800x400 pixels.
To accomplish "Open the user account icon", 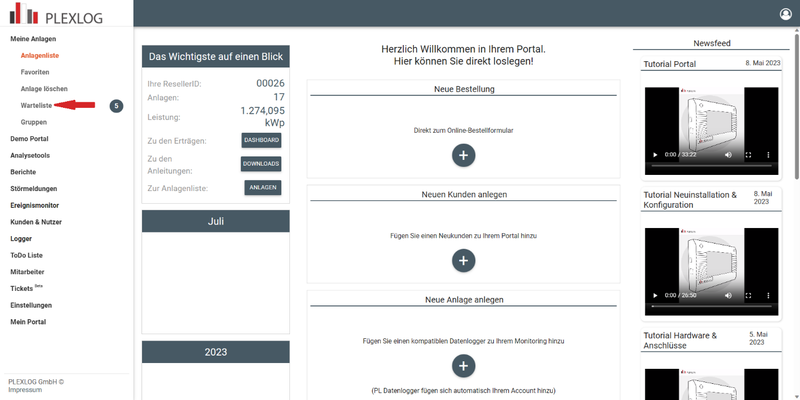I will point(786,14).
